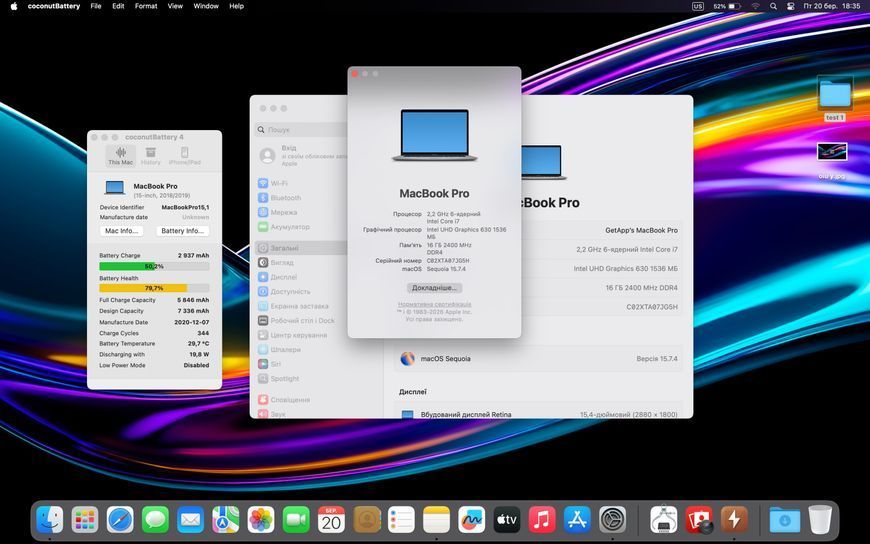870x544 pixels.
Task: Select Загальні in System Settings sidebar
Action: point(301,248)
